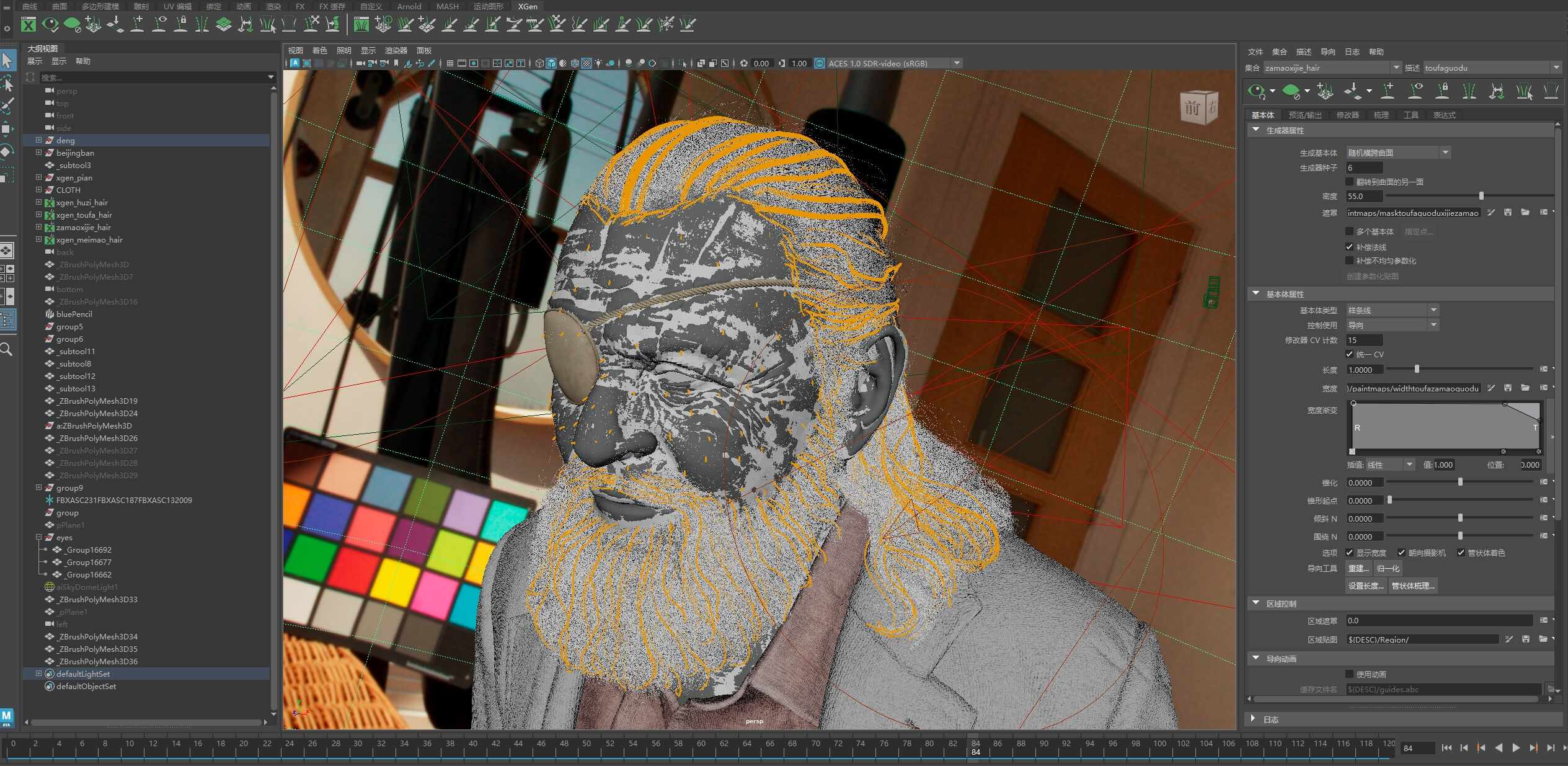
Task: Click the play forward button
Action: point(1516,747)
